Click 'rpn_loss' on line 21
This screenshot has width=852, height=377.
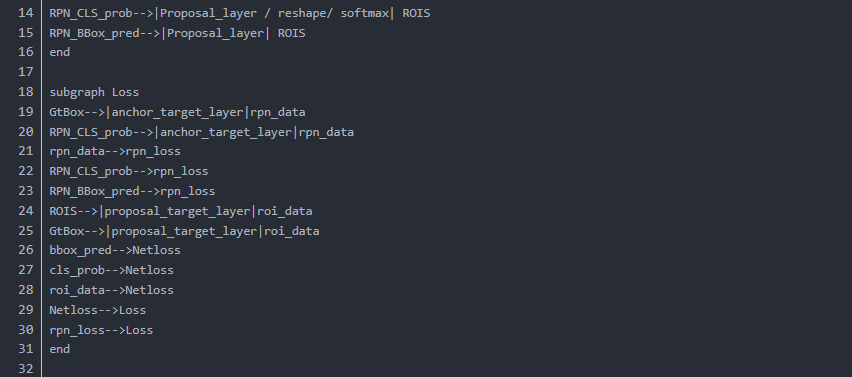pyautogui.click(x=153, y=152)
